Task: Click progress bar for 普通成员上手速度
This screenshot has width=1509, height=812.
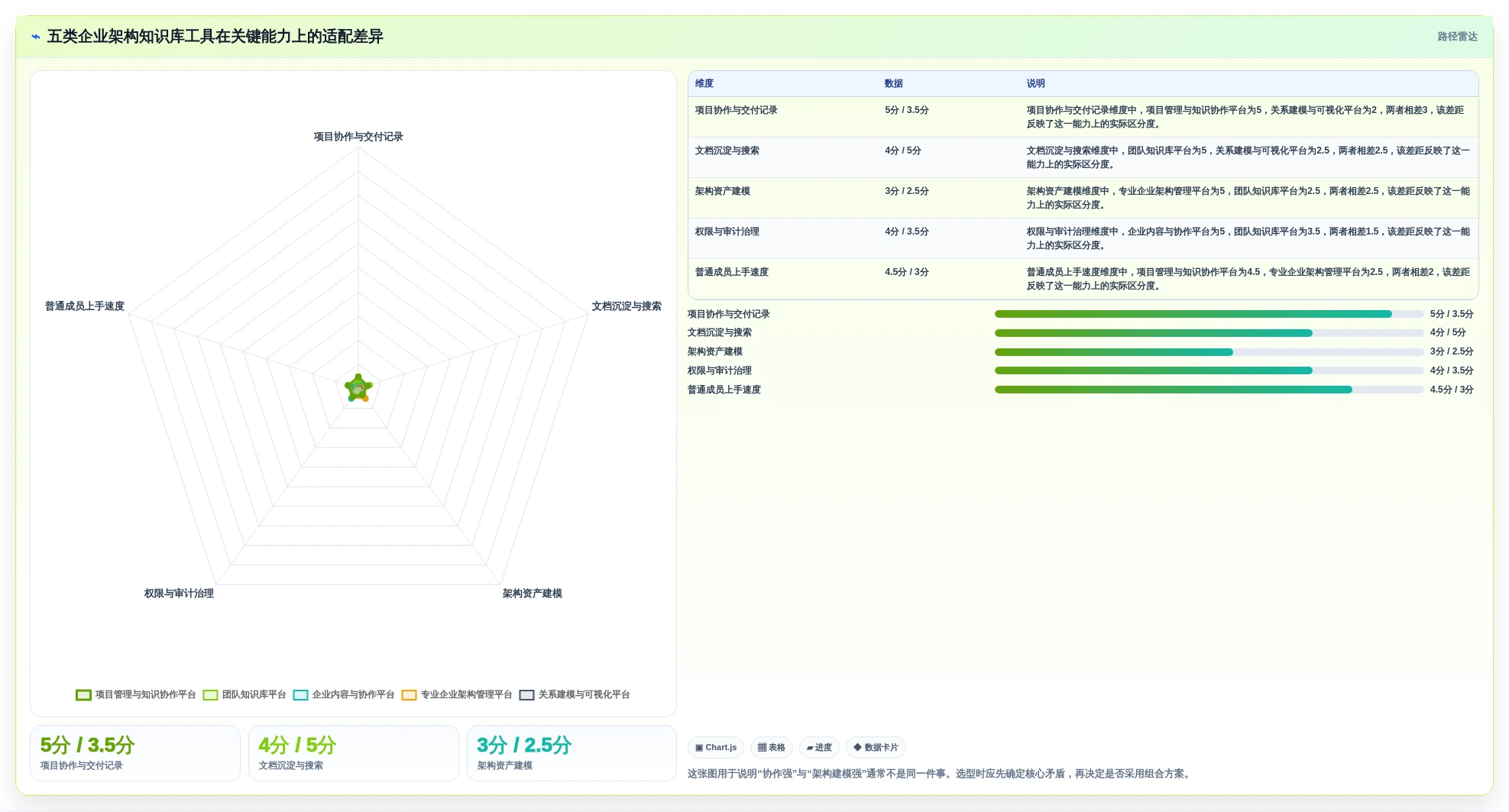Action: (1209, 390)
